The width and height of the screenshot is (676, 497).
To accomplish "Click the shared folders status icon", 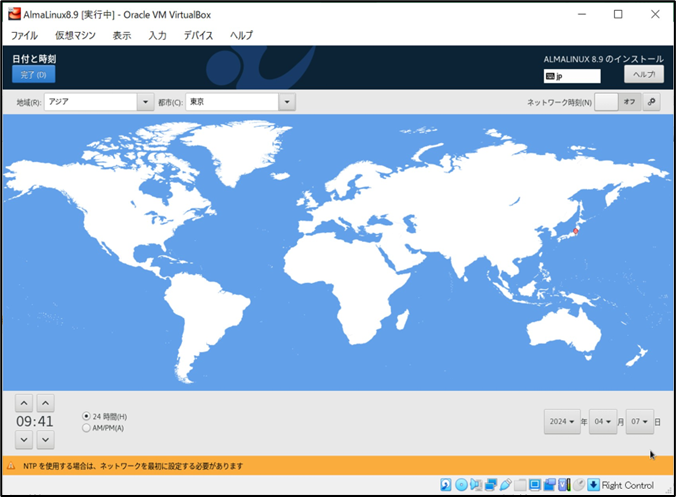I will tap(520, 485).
